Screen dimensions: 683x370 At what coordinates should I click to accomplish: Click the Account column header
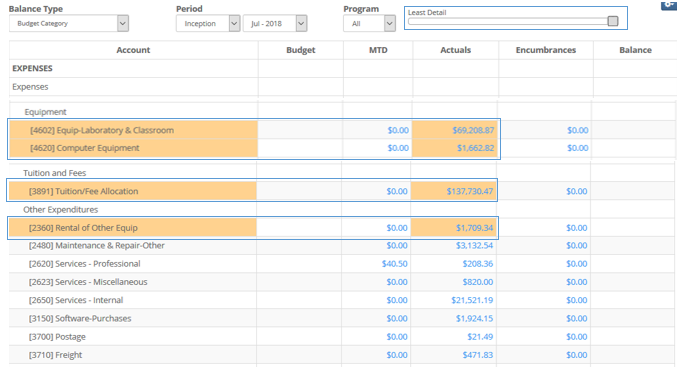pyautogui.click(x=133, y=50)
